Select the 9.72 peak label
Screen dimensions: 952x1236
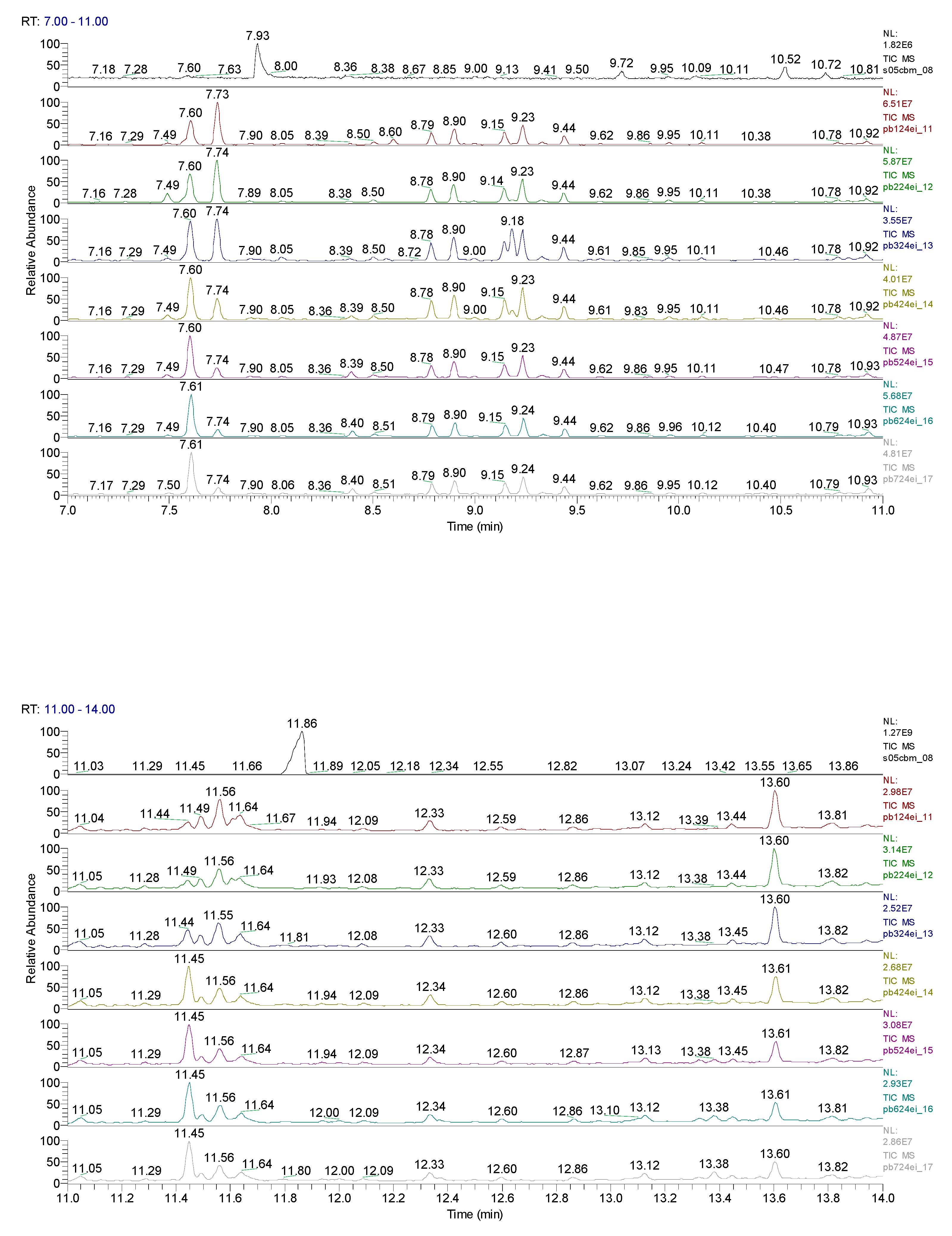622,63
